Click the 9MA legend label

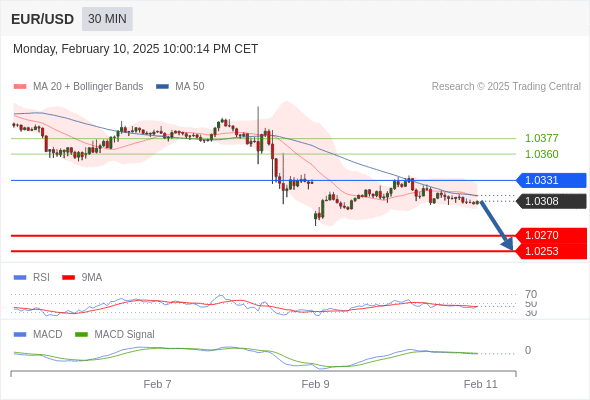click(92, 278)
